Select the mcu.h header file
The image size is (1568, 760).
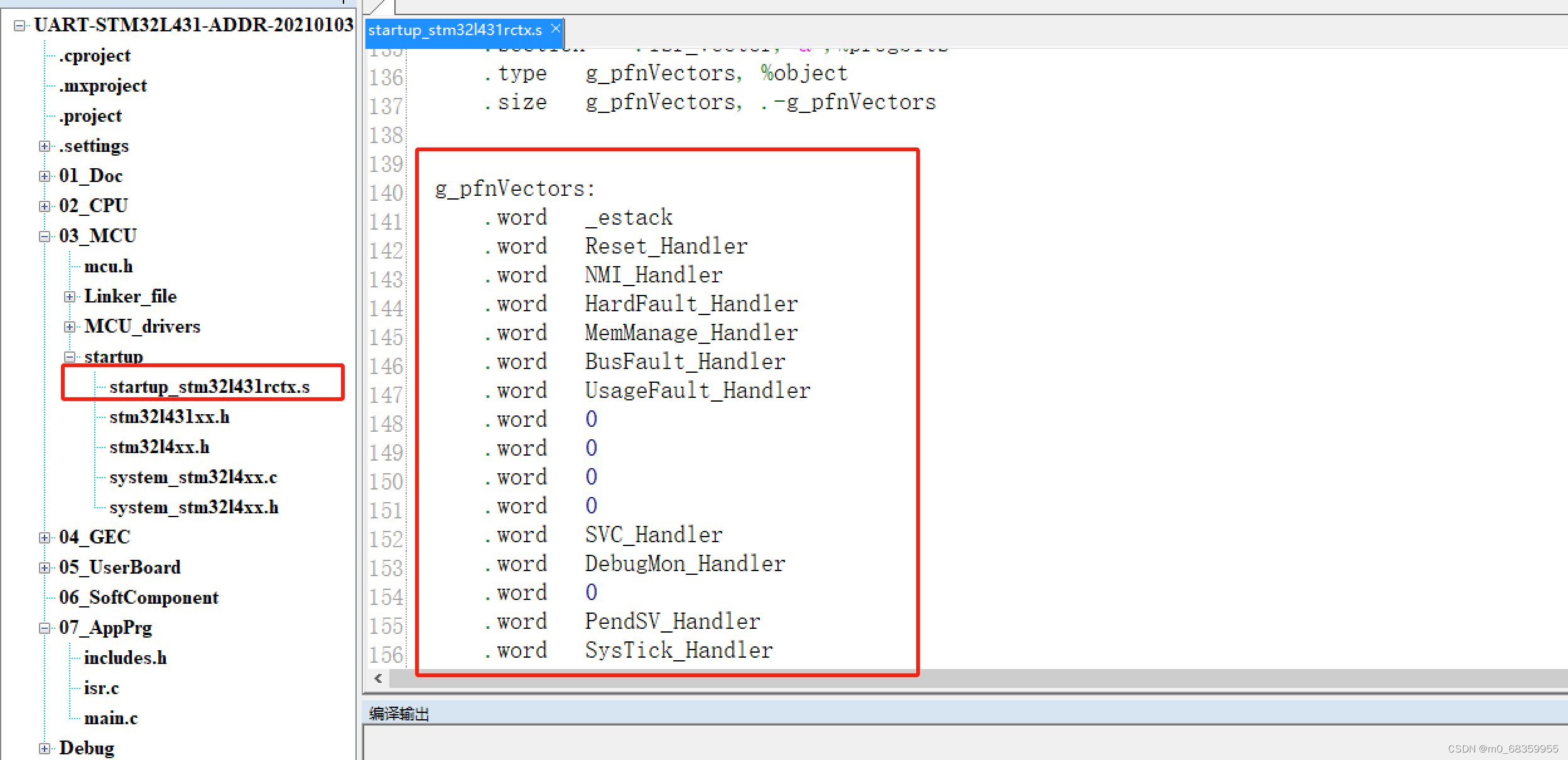[108, 267]
